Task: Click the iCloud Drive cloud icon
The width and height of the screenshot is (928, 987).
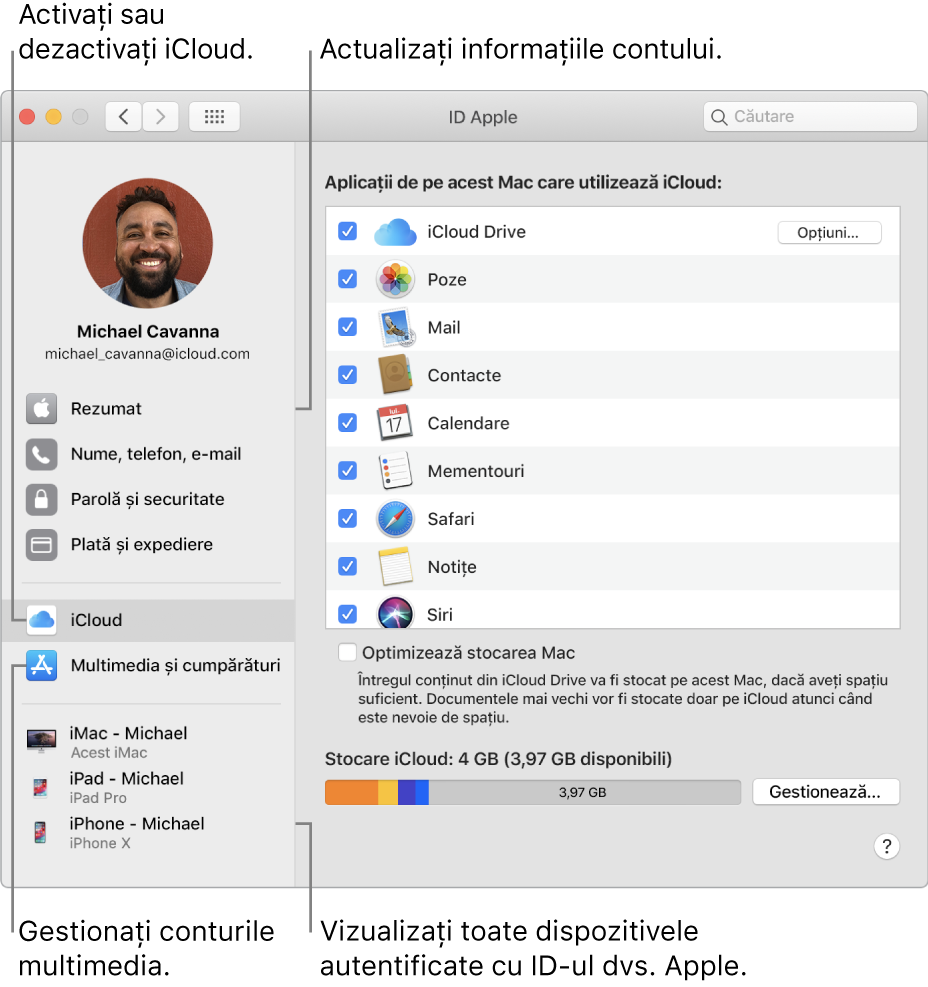Action: coord(395,232)
